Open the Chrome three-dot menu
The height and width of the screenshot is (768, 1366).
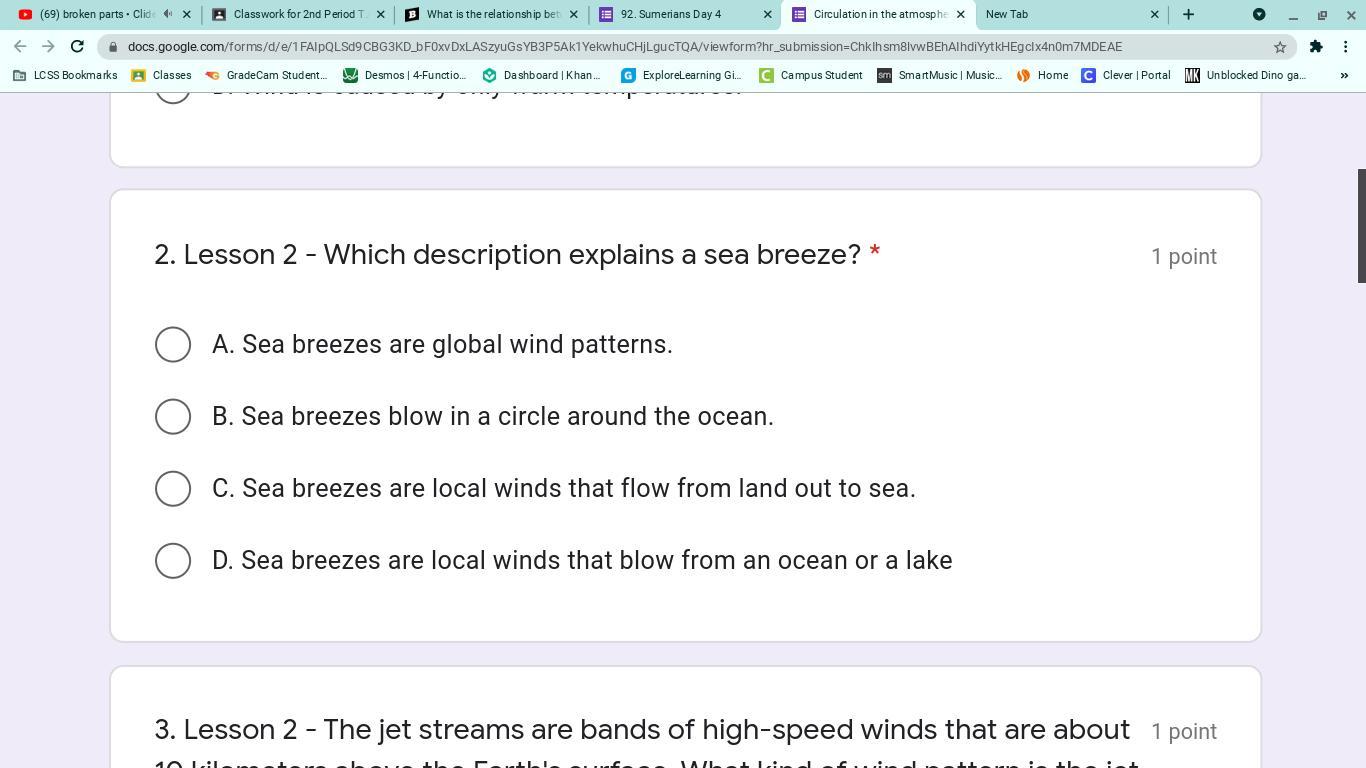coord(1346,46)
